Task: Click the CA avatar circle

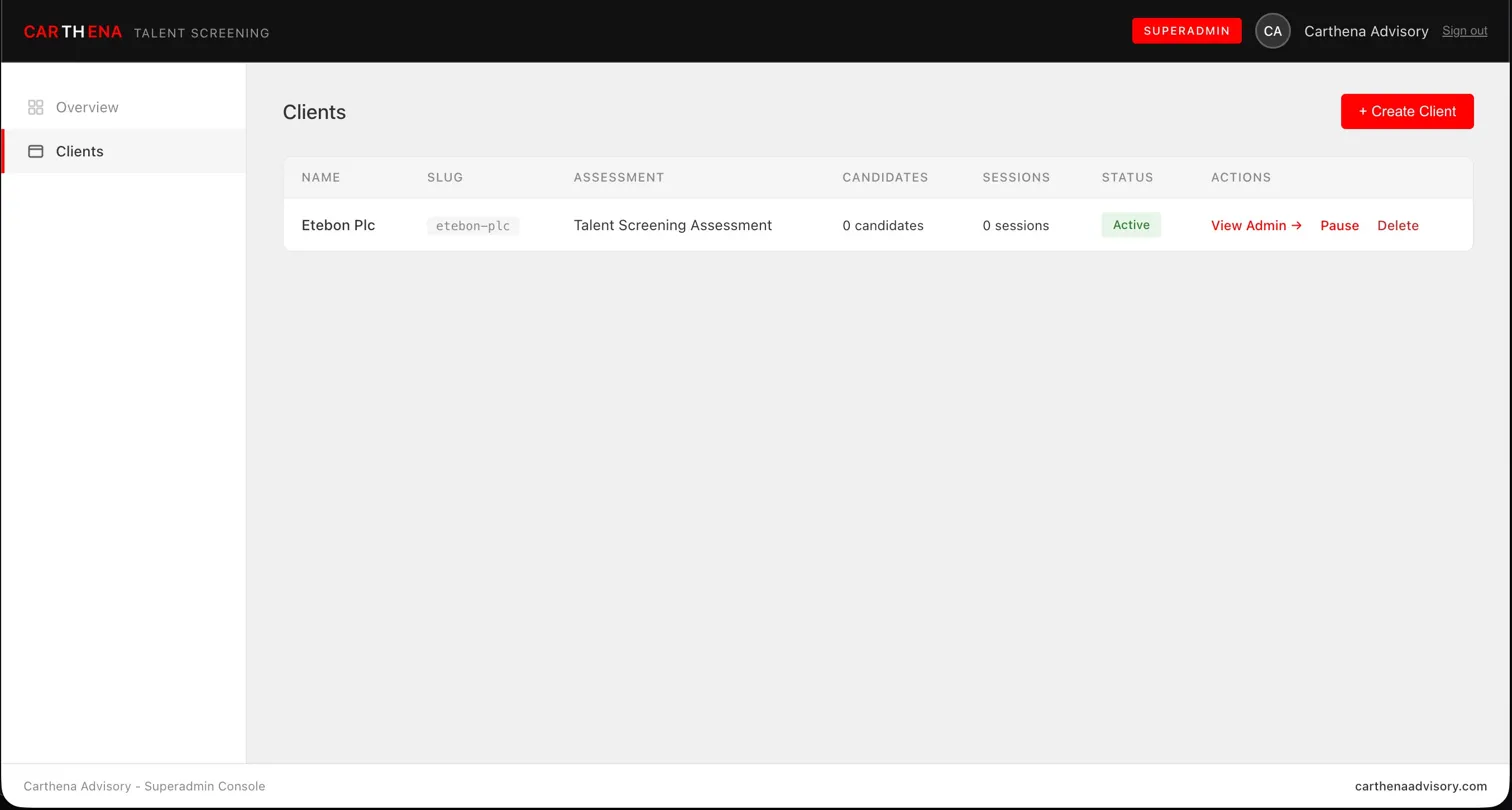Action: [1272, 31]
